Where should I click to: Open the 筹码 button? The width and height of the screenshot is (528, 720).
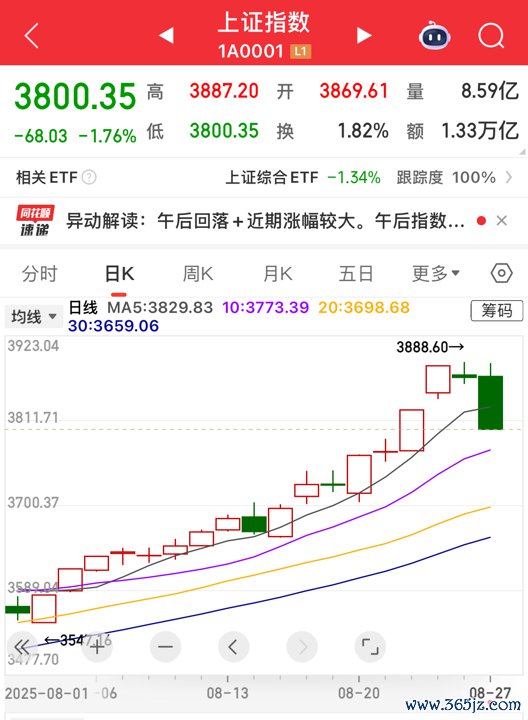point(497,311)
